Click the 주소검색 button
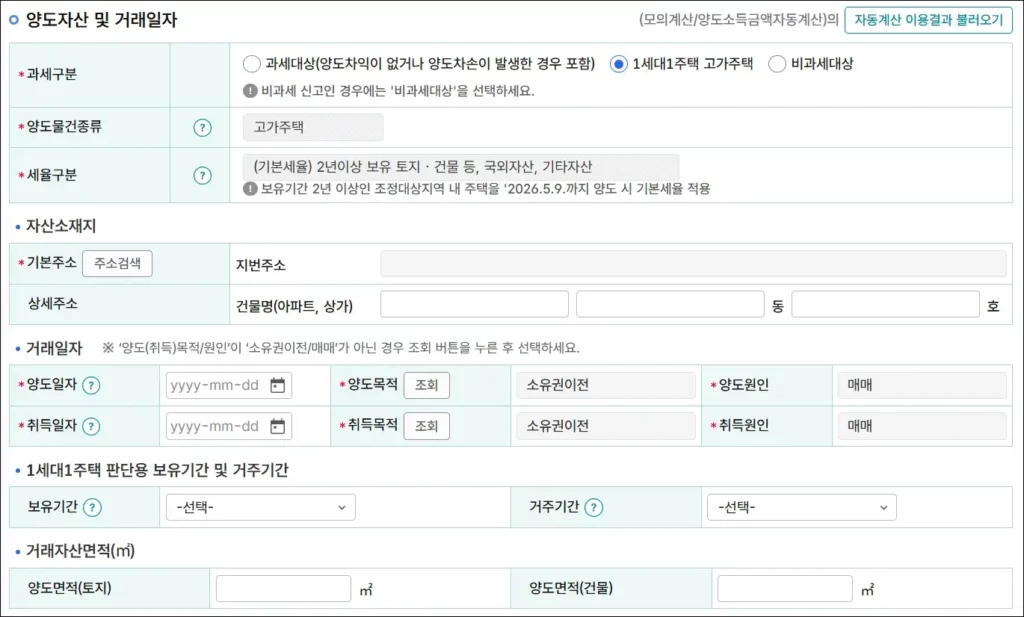 (x=118, y=263)
